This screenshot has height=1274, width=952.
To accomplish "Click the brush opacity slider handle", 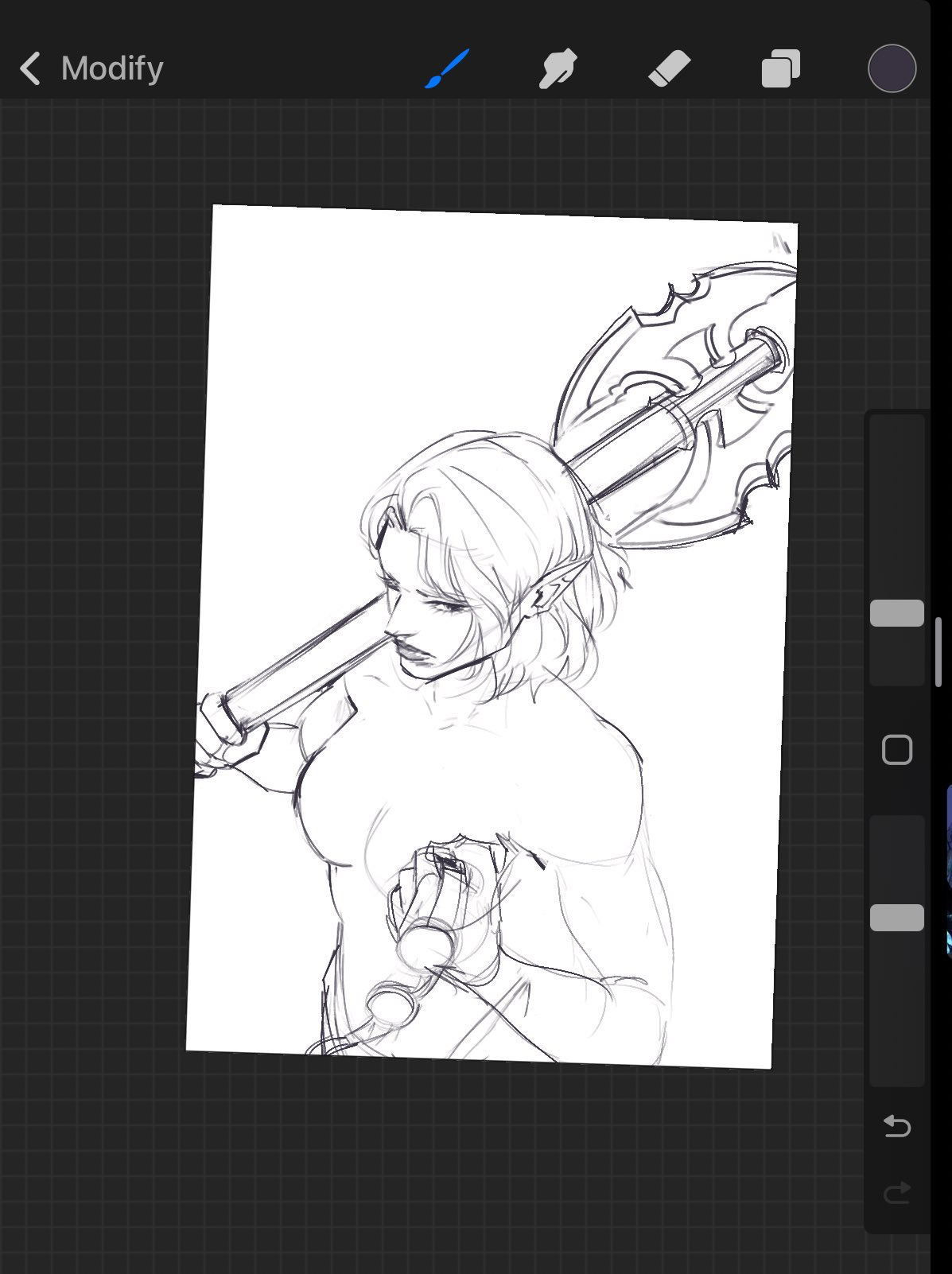I will pos(896,918).
